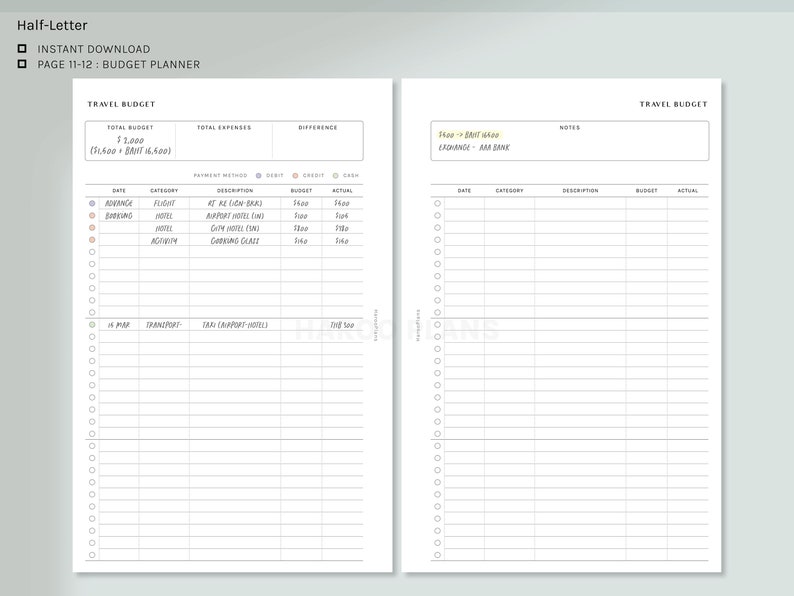Check the INSTANT DOWNLOAD square bullet
794x596 pixels.
point(22,49)
